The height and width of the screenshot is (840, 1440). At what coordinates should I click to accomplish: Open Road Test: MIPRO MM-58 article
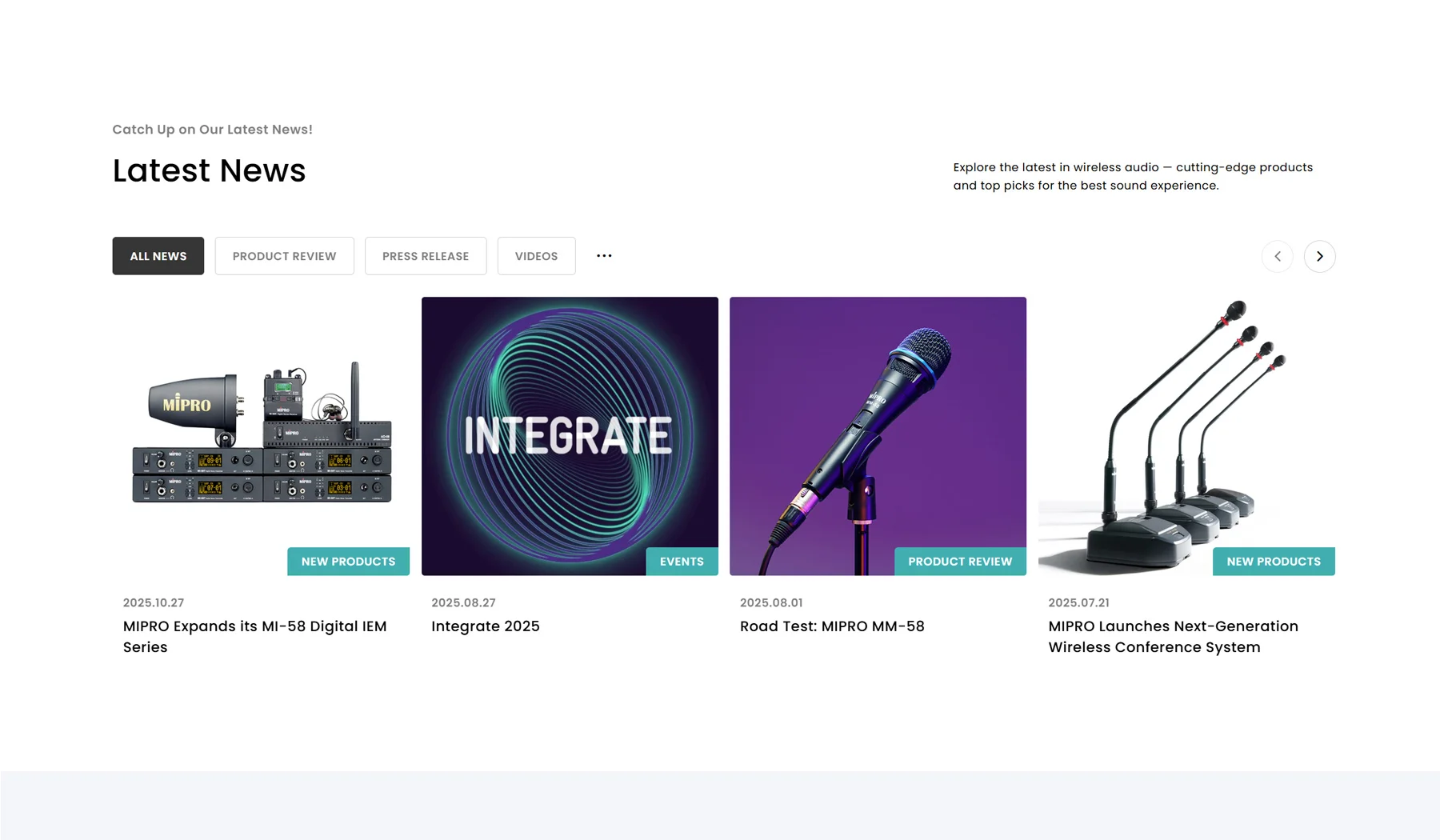(832, 626)
